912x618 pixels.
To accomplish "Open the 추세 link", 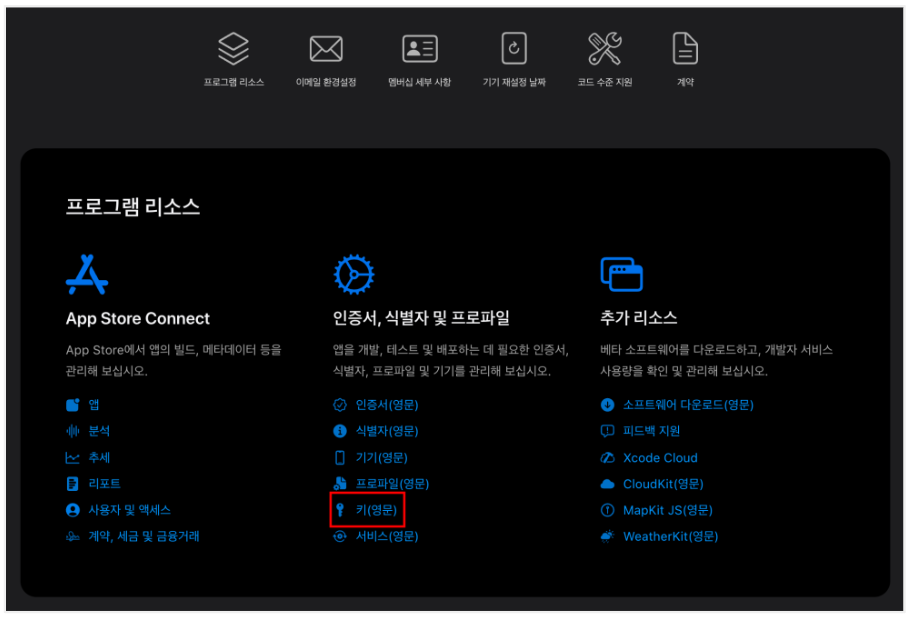I will pyautogui.click(x=99, y=458).
